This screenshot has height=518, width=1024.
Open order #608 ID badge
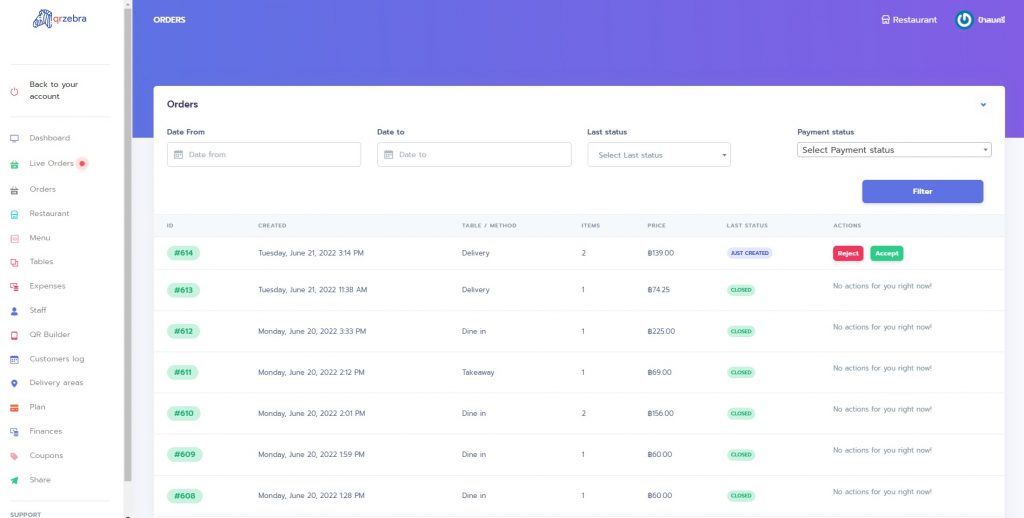point(185,496)
